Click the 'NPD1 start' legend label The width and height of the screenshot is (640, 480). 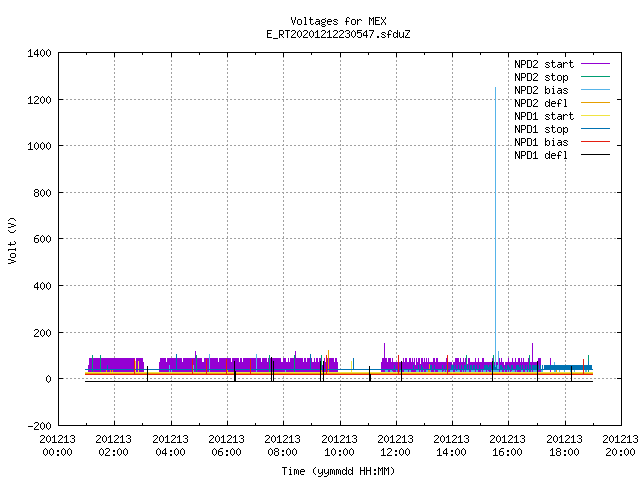(544, 116)
